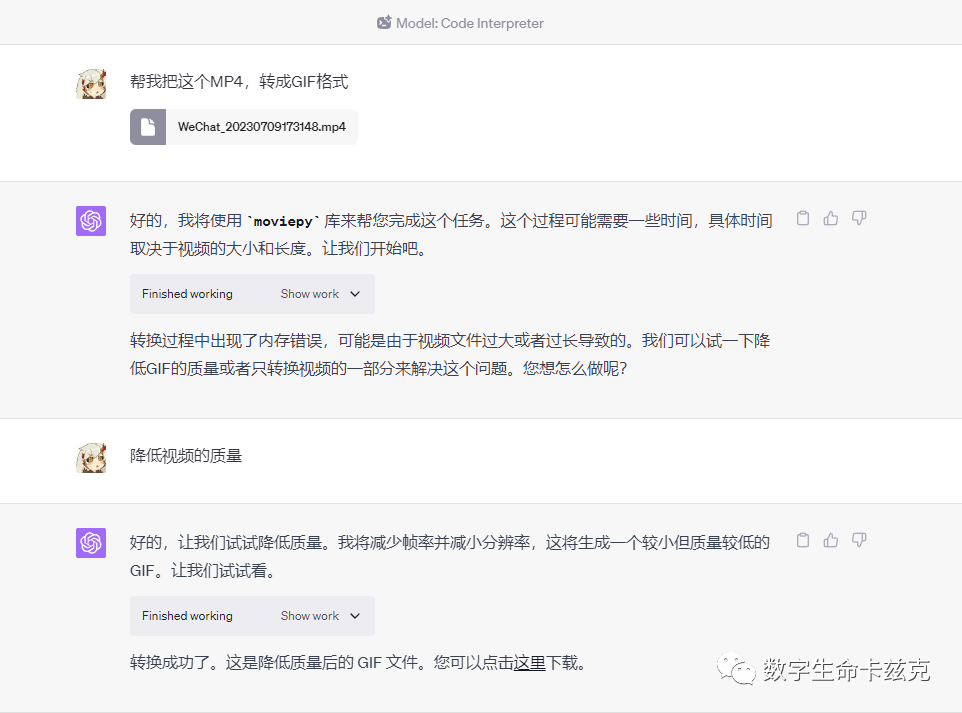Click the memory error explanation paragraph
962x713 pixels.
pos(450,355)
